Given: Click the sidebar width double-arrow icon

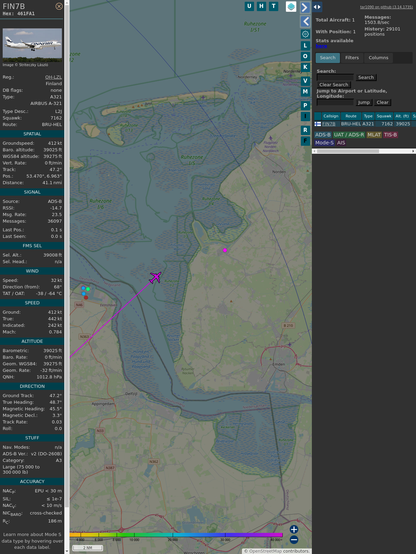Looking at the screenshot, I should pos(317,7).
